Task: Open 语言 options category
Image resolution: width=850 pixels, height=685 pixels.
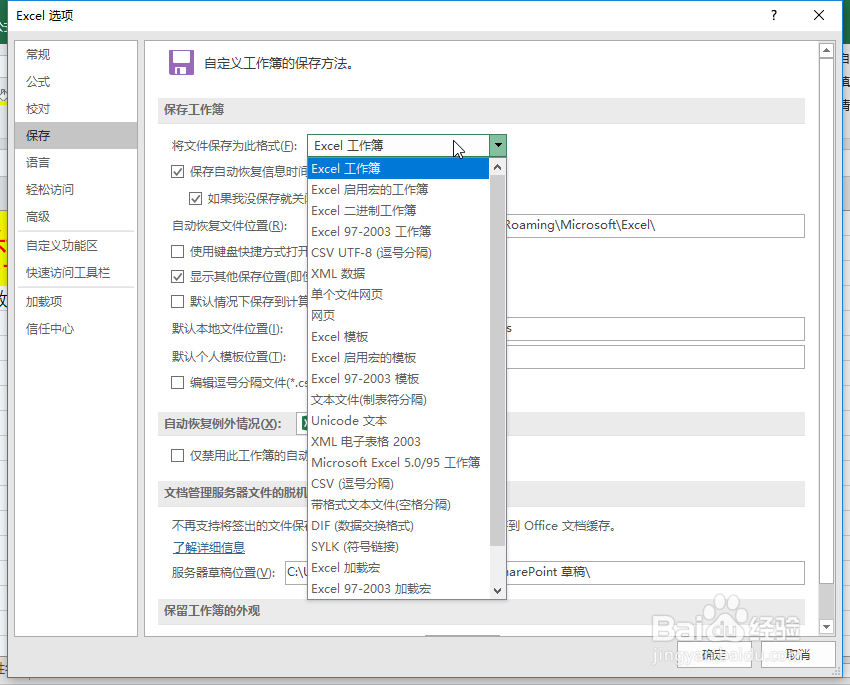Action: pyautogui.click(x=76, y=163)
